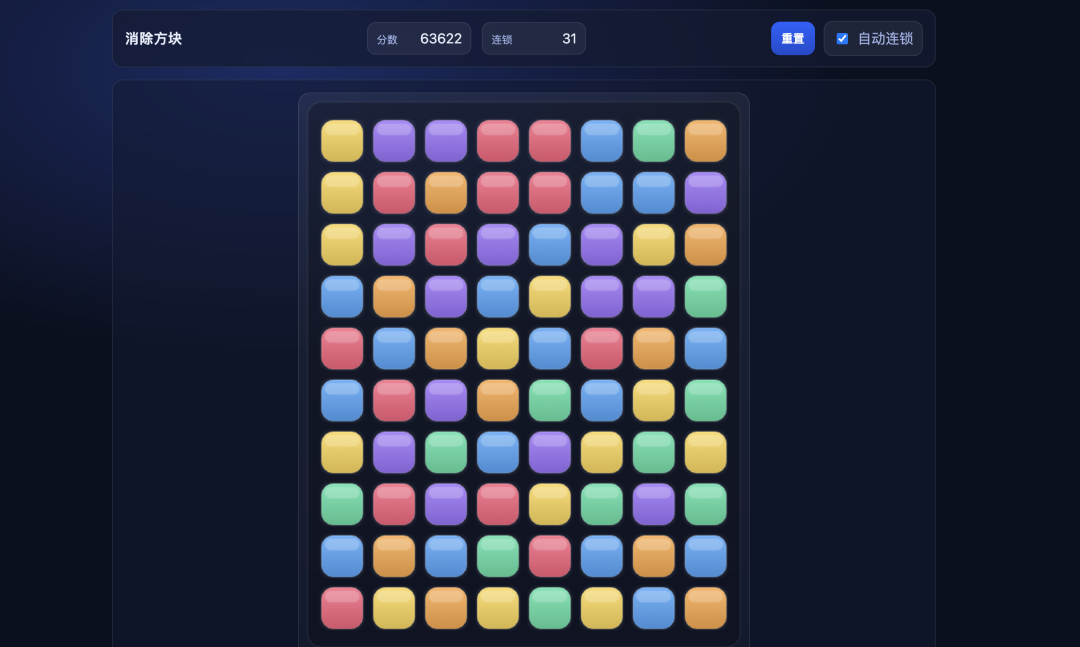Select the blue block in the third row
This screenshot has width=1080, height=647.
pos(550,245)
